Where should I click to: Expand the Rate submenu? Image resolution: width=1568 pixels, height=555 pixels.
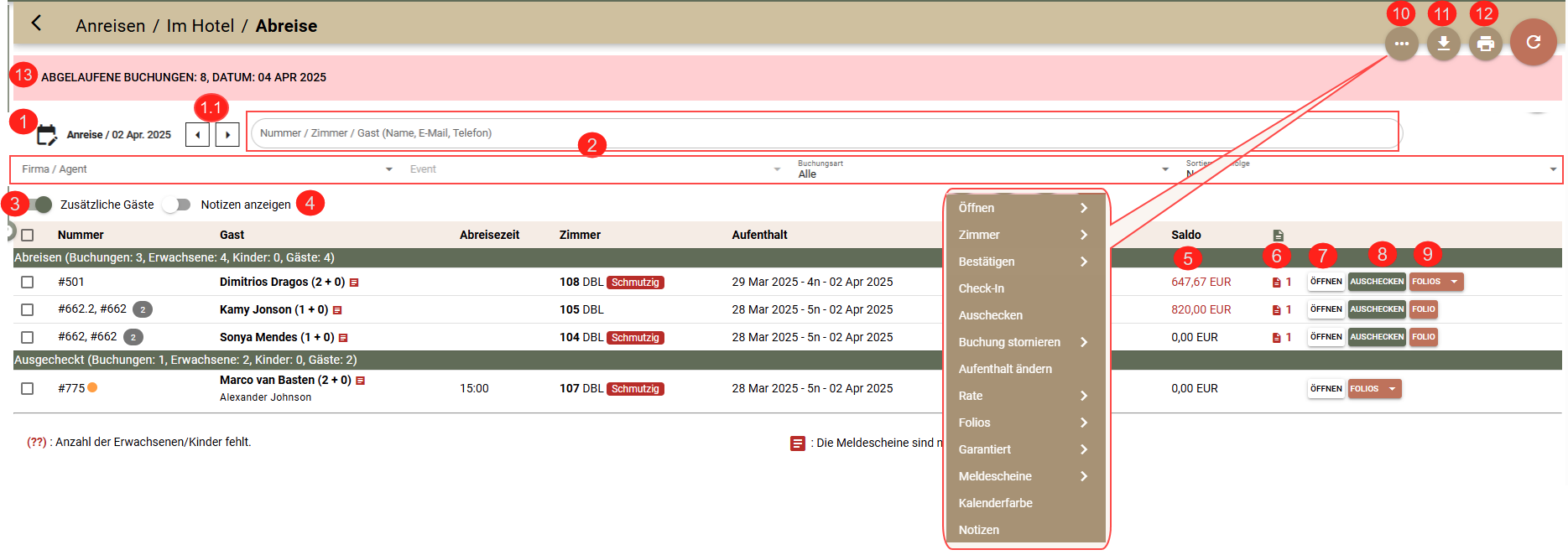[x=1024, y=396]
